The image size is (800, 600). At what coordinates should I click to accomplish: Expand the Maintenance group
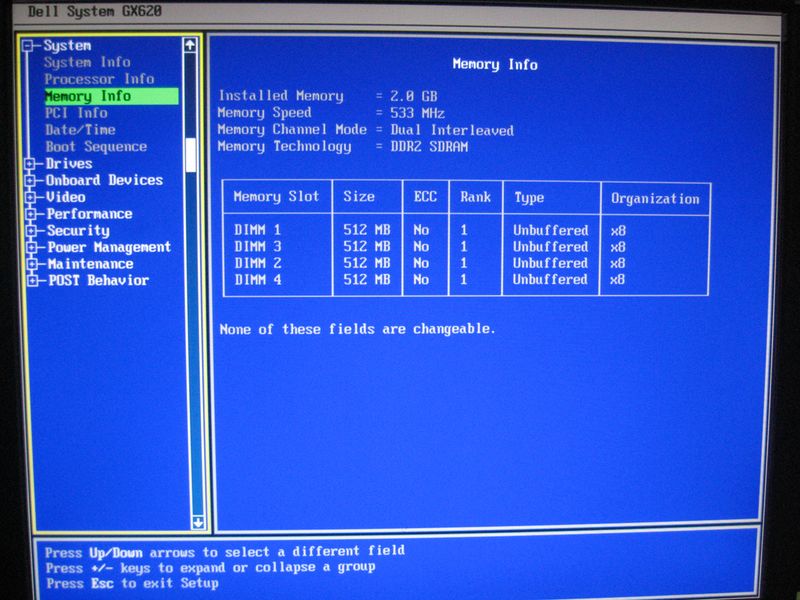(32, 264)
